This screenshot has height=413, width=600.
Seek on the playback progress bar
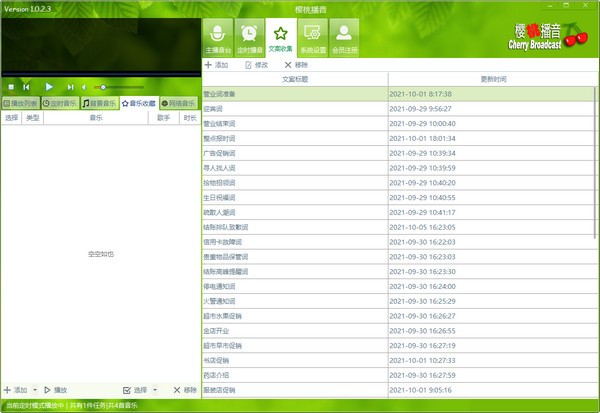click(101, 74)
